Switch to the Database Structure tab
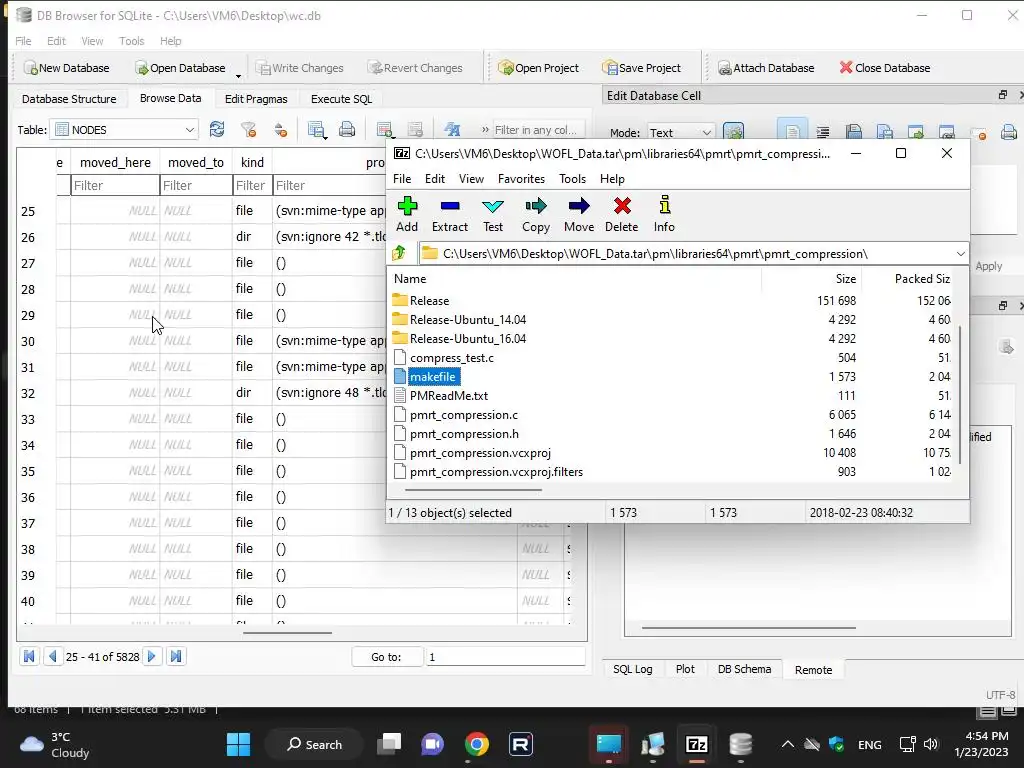The height and width of the screenshot is (768, 1024). (x=69, y=99)
